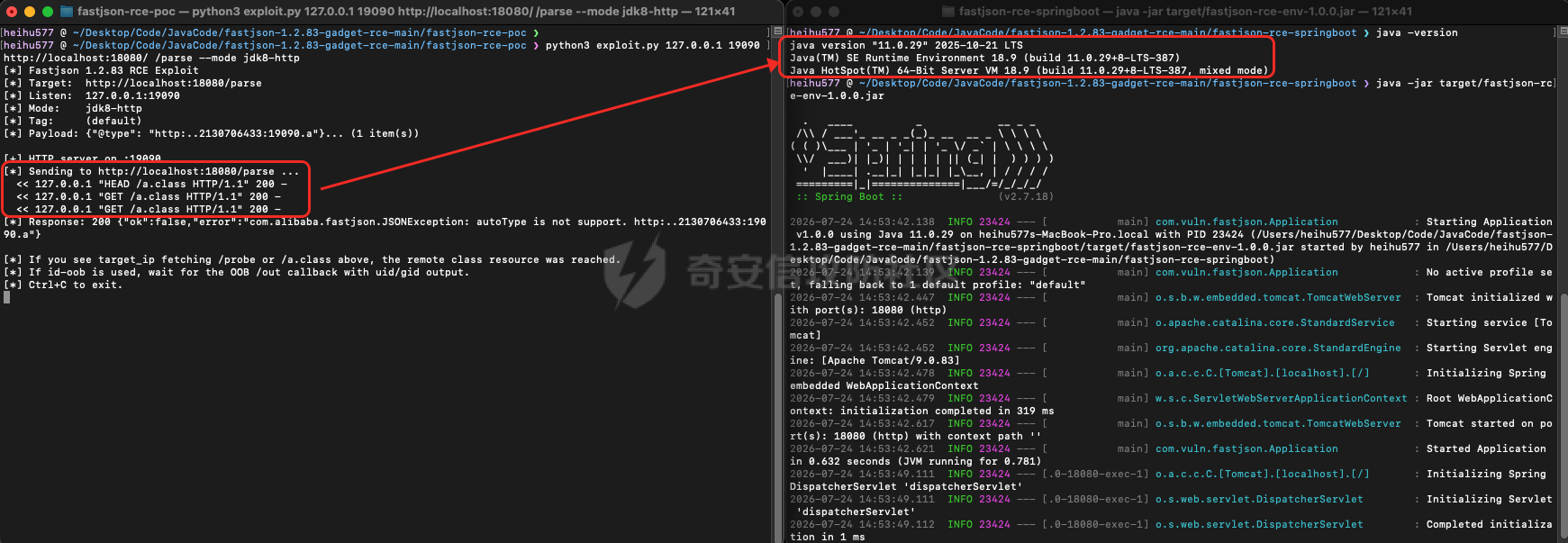
Task: Click the 'Listen: 127.0.0.1:19090' line
Action: point(92,95)
